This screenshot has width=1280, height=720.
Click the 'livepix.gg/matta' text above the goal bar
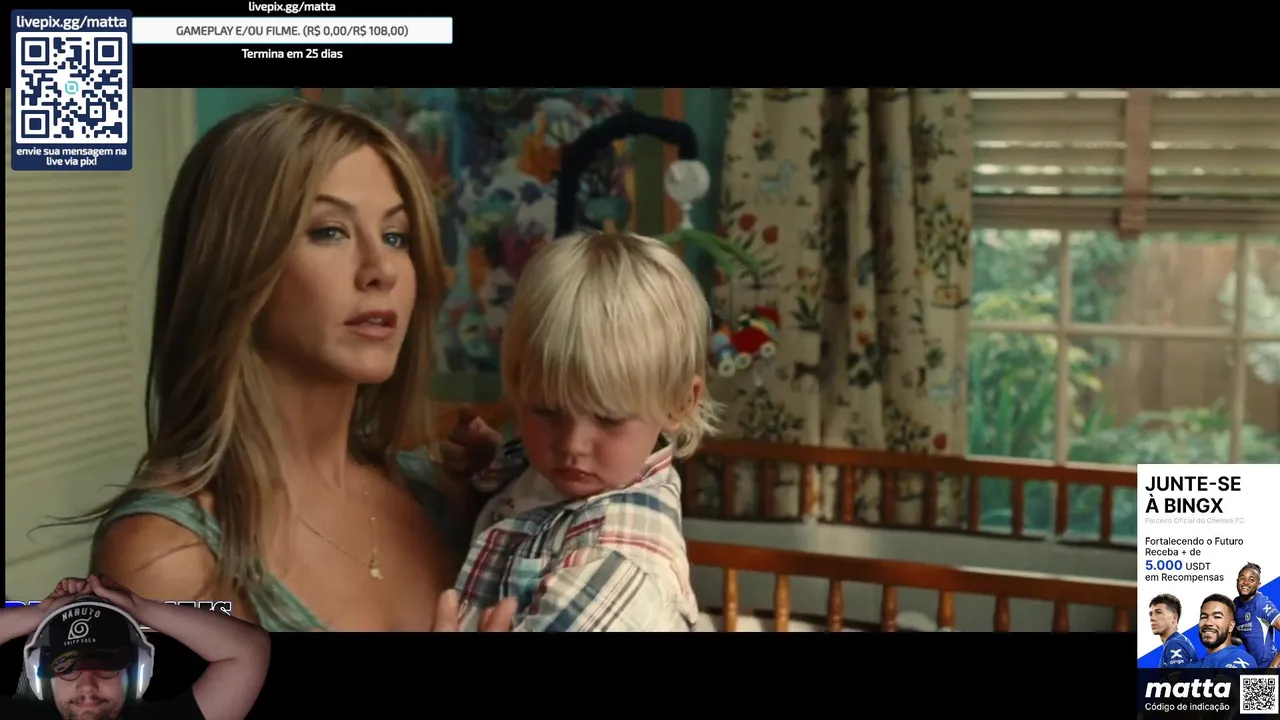(x=292, y=7)
